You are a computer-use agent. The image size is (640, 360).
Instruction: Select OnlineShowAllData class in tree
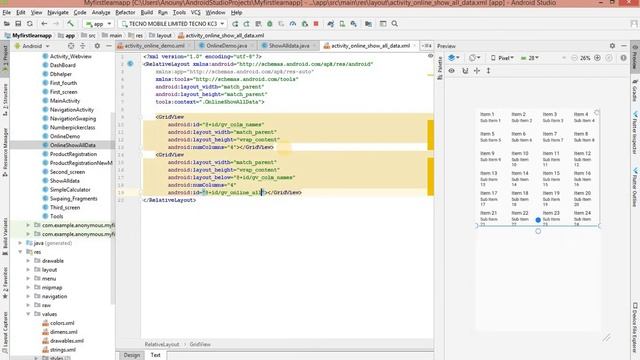click(73, 145)
